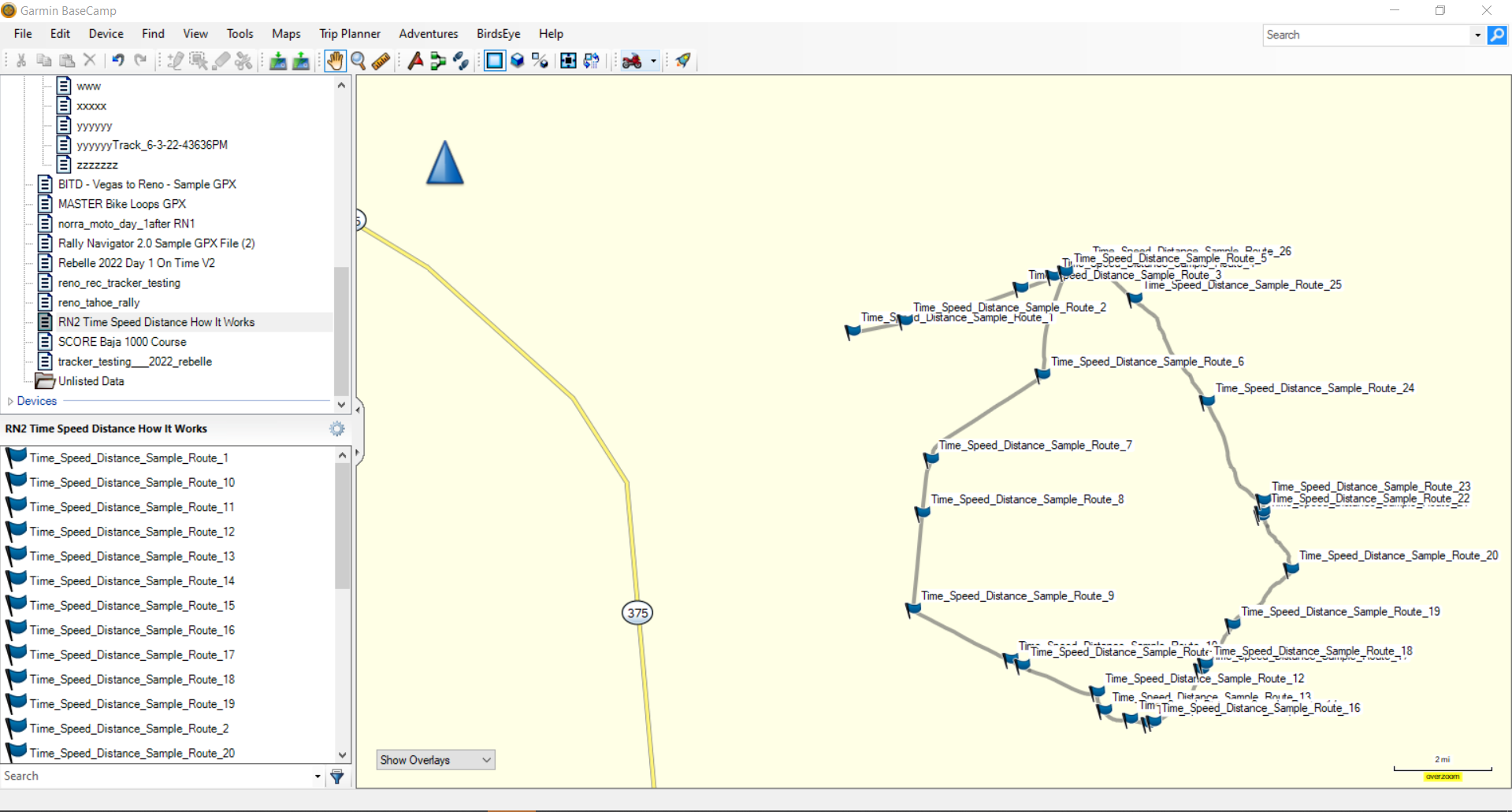Open the Adventures menu
1512x812 pixels.
pyautogui.click(x=429, y=34)
